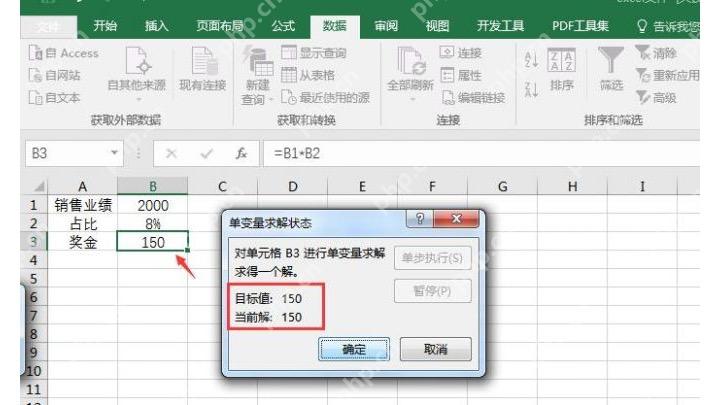
Task: Click the 数据 tab
Action: point(334,26)
